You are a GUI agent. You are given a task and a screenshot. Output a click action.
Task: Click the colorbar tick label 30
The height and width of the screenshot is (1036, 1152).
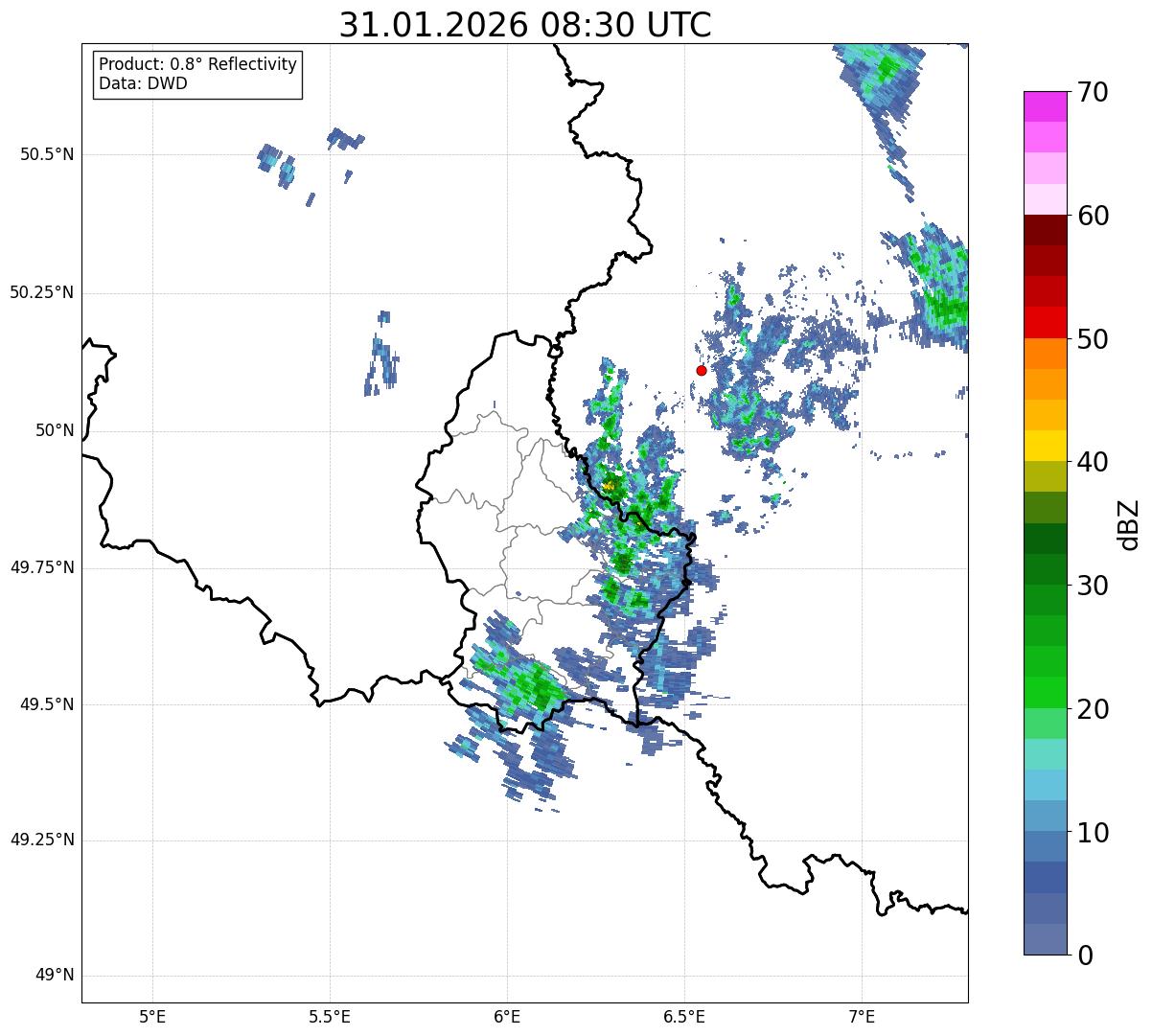(x=1093, y=586)
